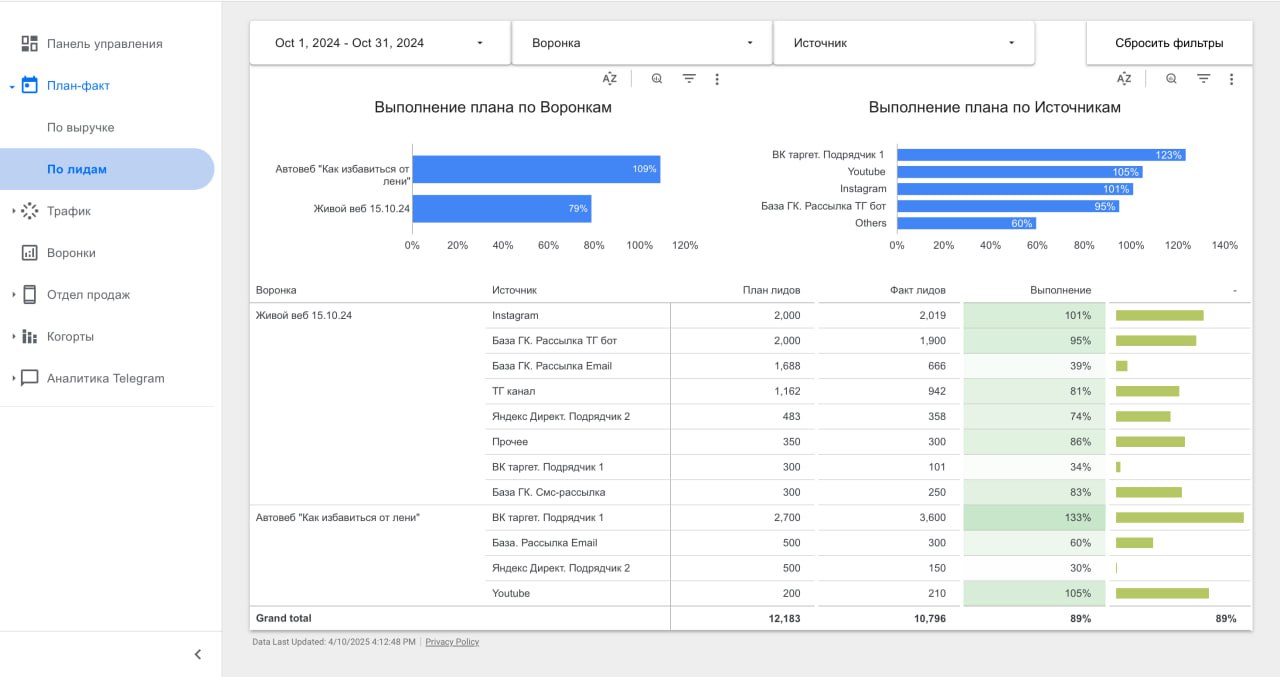Open three-dot menu on Источникам chart
This screenshot has width=1280, height=677.
[1232, 79]
